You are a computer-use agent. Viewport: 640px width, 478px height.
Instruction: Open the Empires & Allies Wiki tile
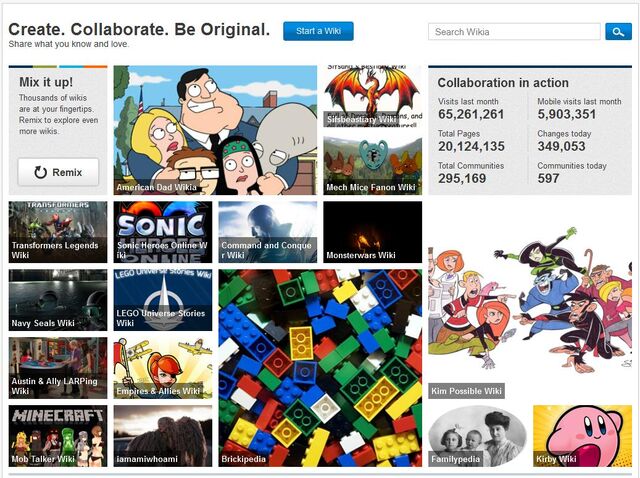163,368
